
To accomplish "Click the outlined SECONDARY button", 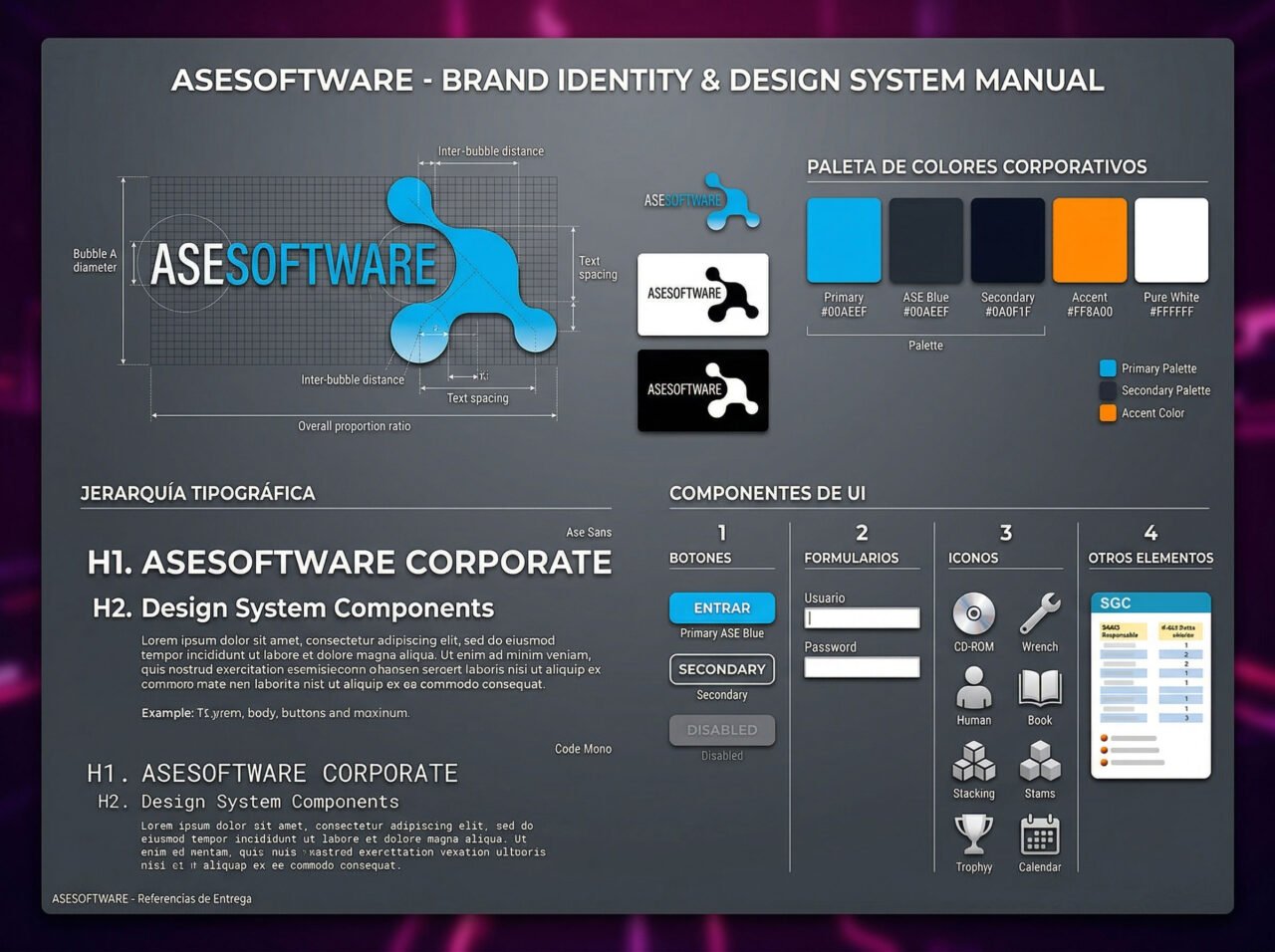I will coord(722,669).
